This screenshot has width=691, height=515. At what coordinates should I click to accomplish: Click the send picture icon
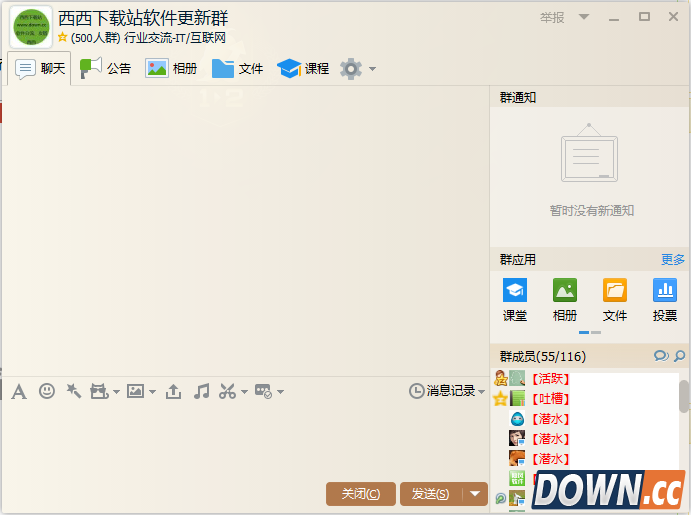point(135,391)
